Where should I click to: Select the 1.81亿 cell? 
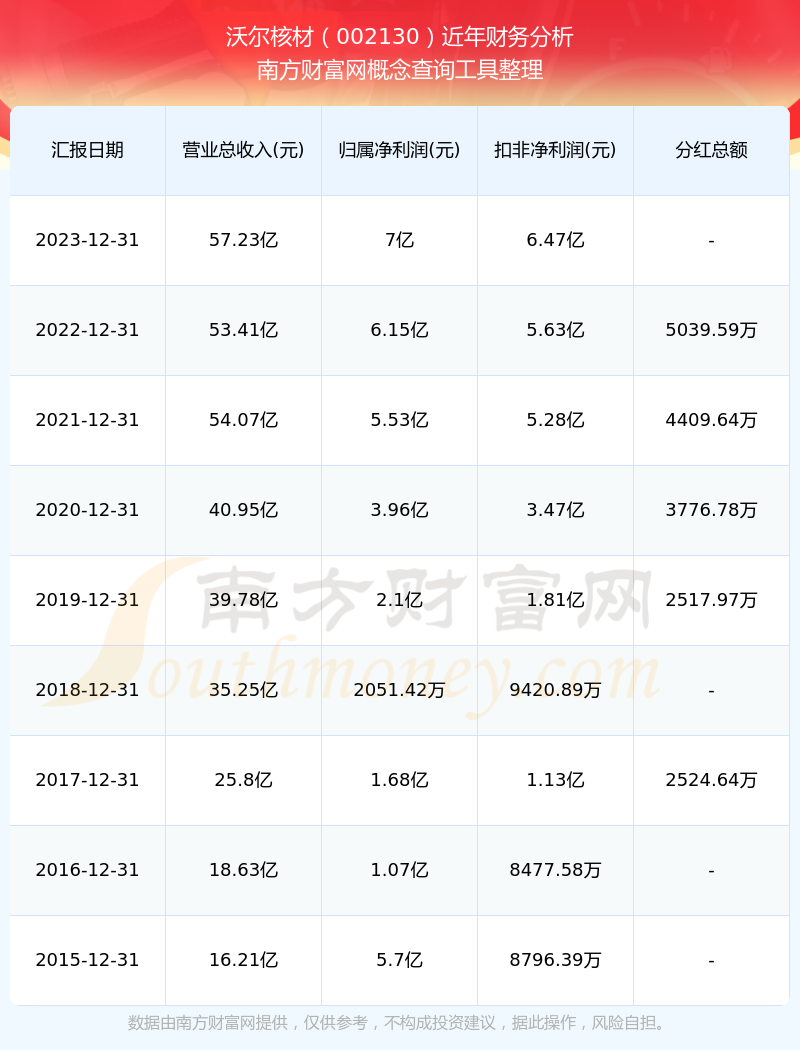tap(556, 600)
